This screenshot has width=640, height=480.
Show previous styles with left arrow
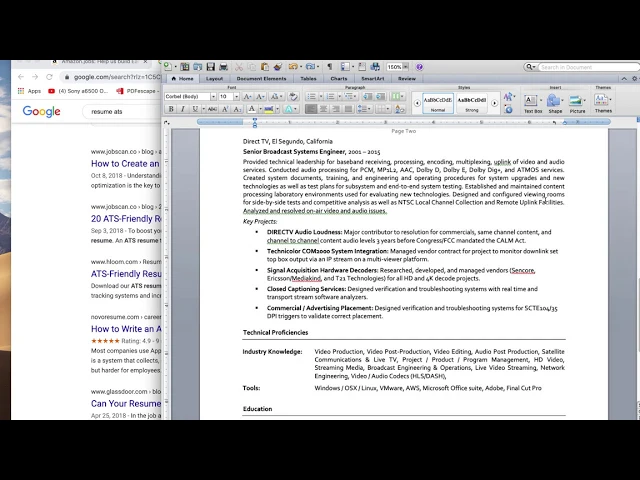tap(417, 103)
